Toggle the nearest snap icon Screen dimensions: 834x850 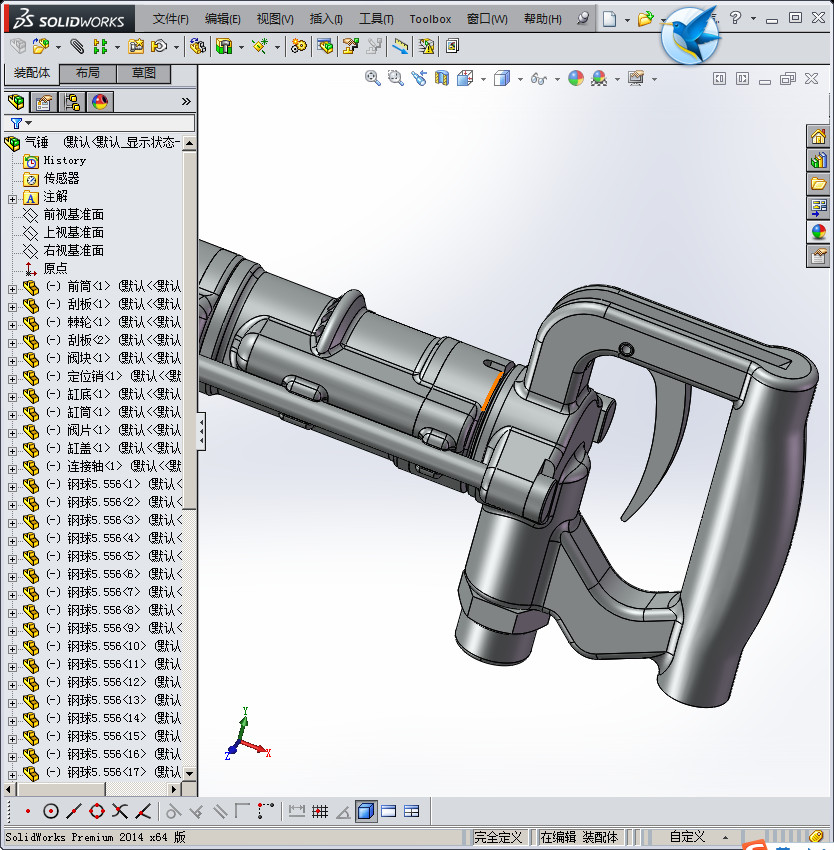(143, 812)
